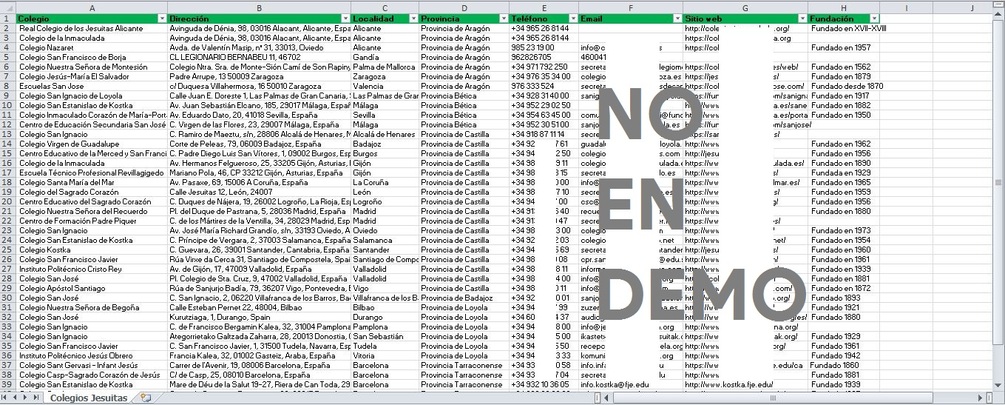Click Select All corner of grid

pos(8,8)
